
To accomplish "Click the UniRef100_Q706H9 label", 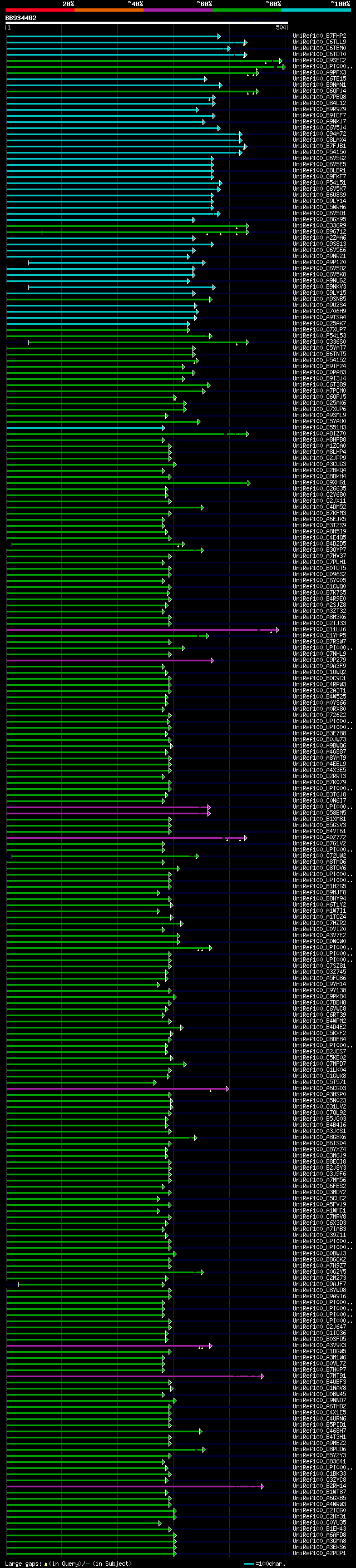I will [x=319, y=311].
